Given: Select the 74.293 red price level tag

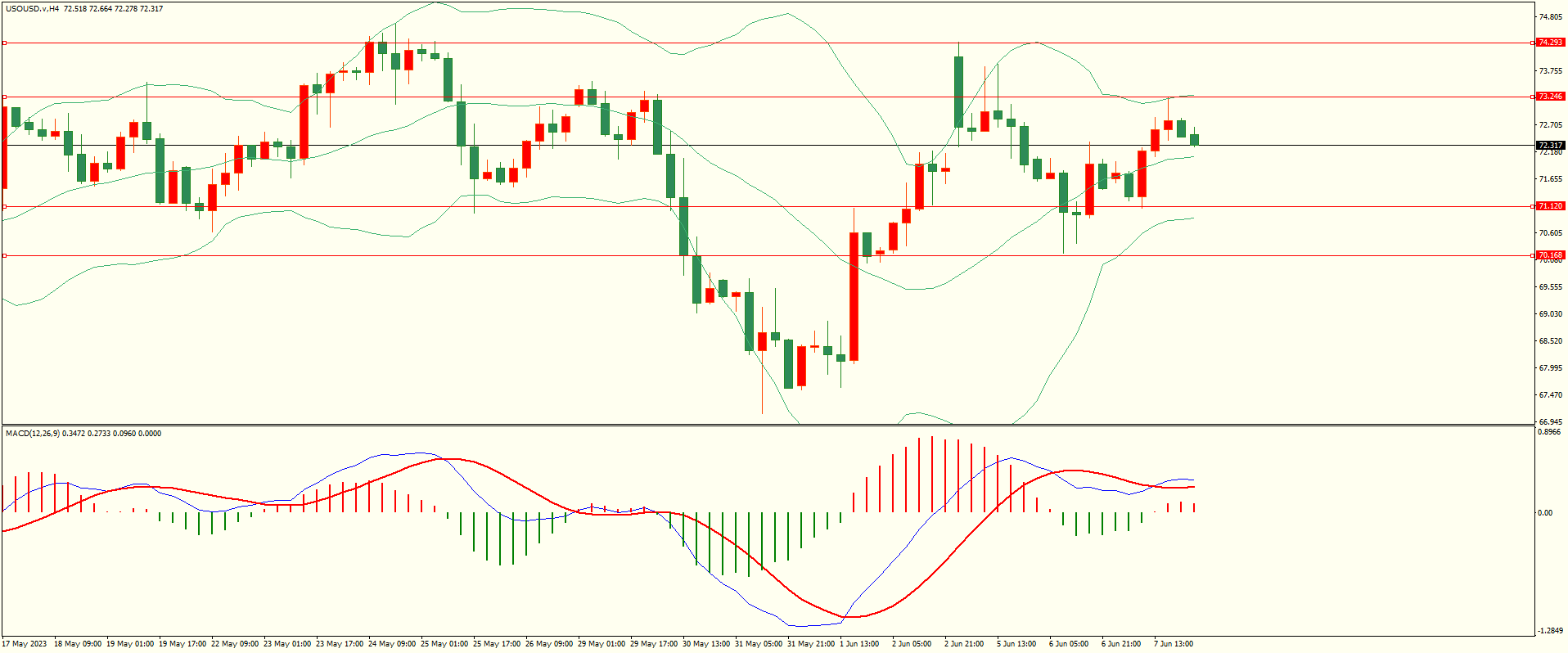Looking at the screenshot, I should (x=1550, y=43).
